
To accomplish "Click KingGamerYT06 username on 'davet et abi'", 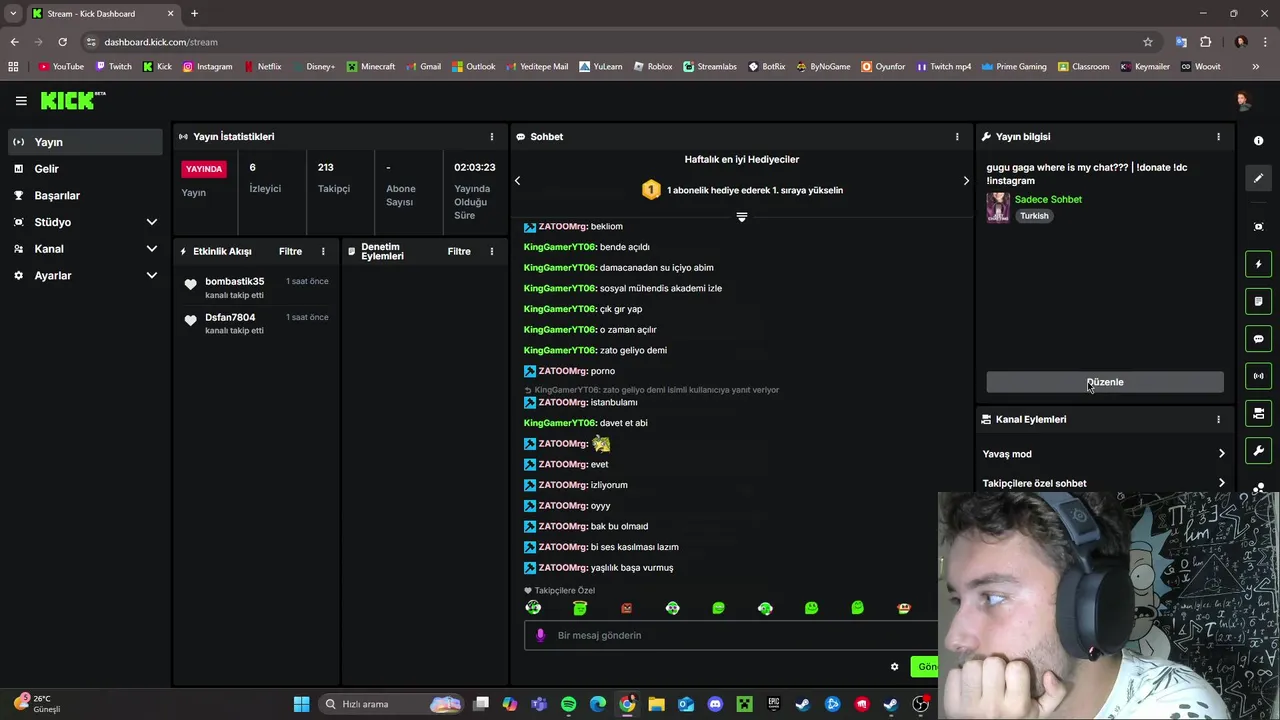I will click(559, 423).
